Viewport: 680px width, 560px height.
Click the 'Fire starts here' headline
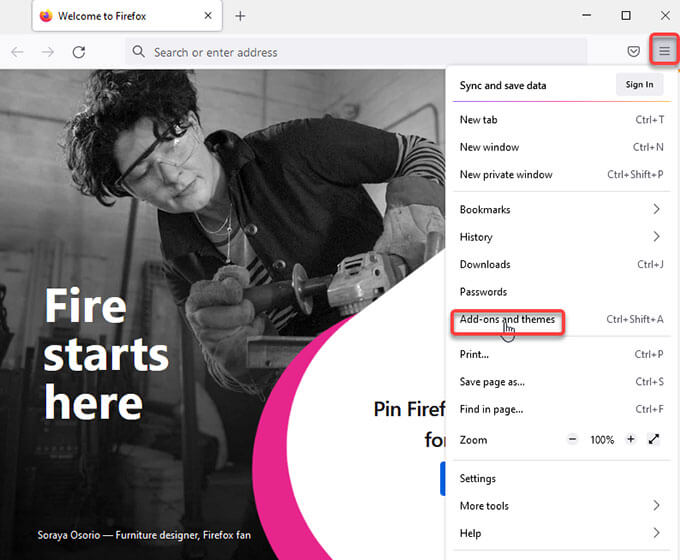[106, 354]
